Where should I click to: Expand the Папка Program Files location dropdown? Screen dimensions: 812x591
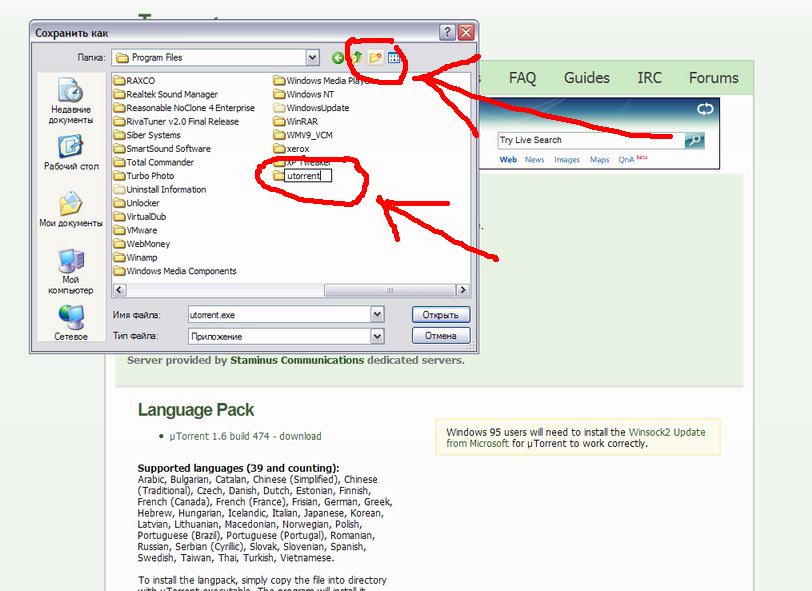tap(312, 57)
